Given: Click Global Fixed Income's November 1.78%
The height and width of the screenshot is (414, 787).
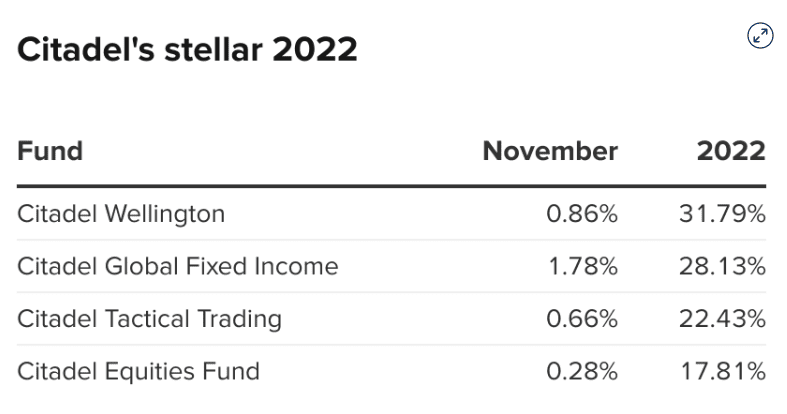Looking at the screenshot, I should 582,266.
